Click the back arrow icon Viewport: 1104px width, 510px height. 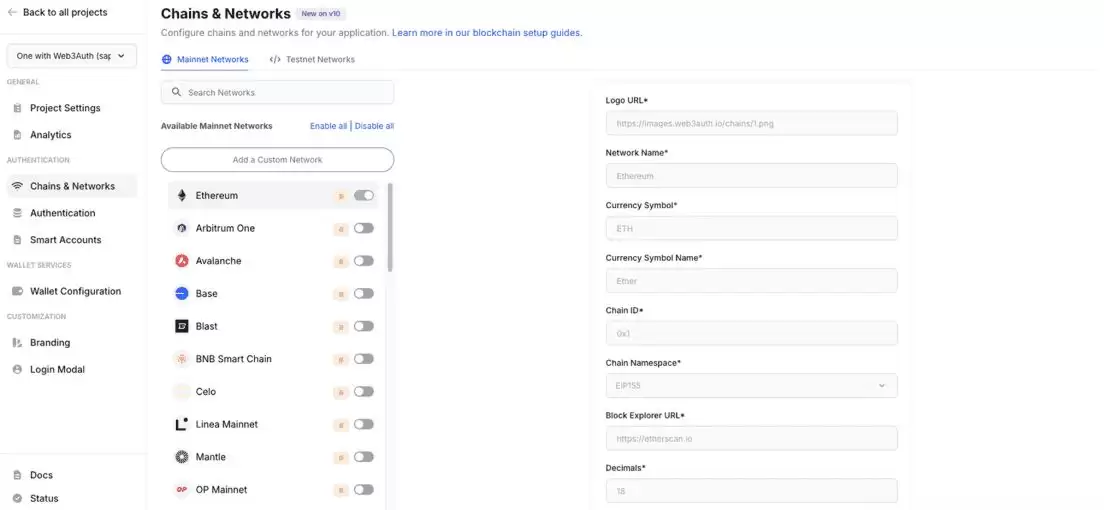pos(12,12)
